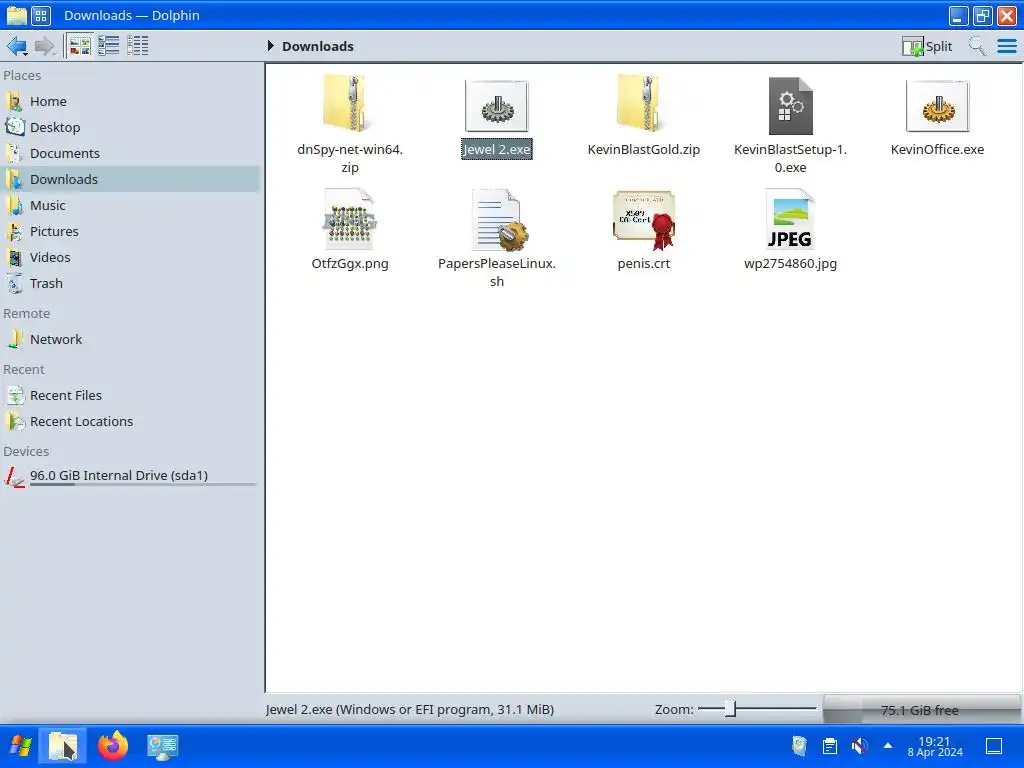Viewport: 1024px width, 768px height.
Task: Click the KevinOffice.exe filename label
Action: pos(937,150)
